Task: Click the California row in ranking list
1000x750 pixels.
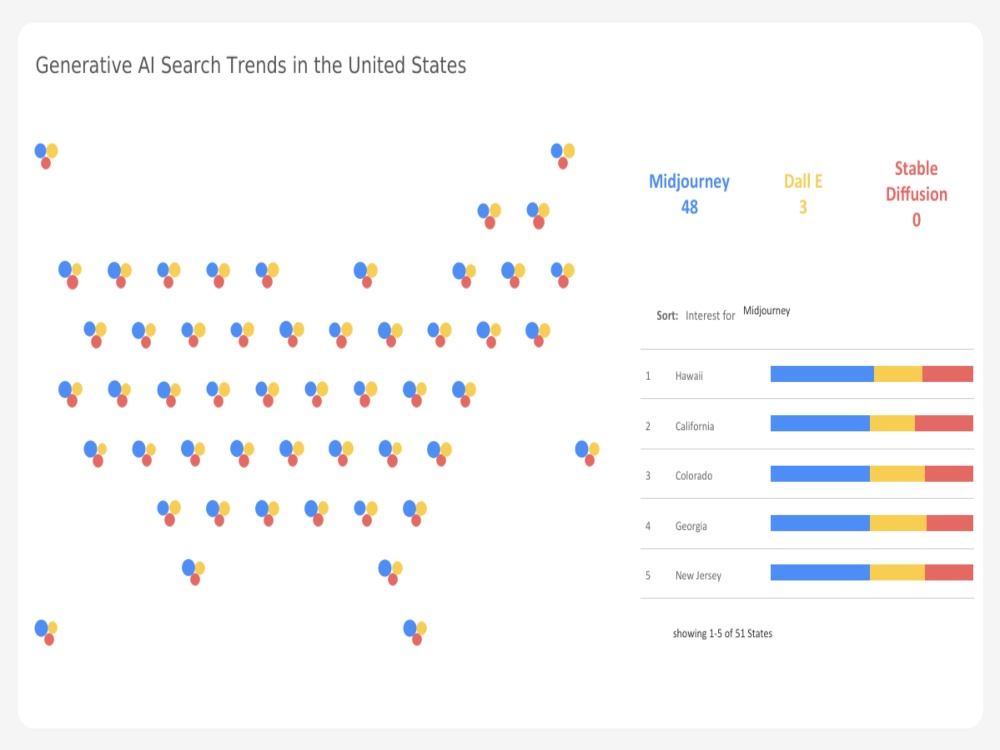Action: 807,424
